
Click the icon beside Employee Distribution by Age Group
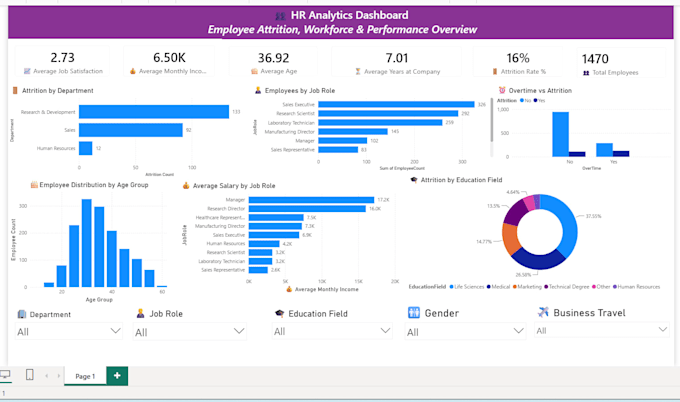(34, 185)
